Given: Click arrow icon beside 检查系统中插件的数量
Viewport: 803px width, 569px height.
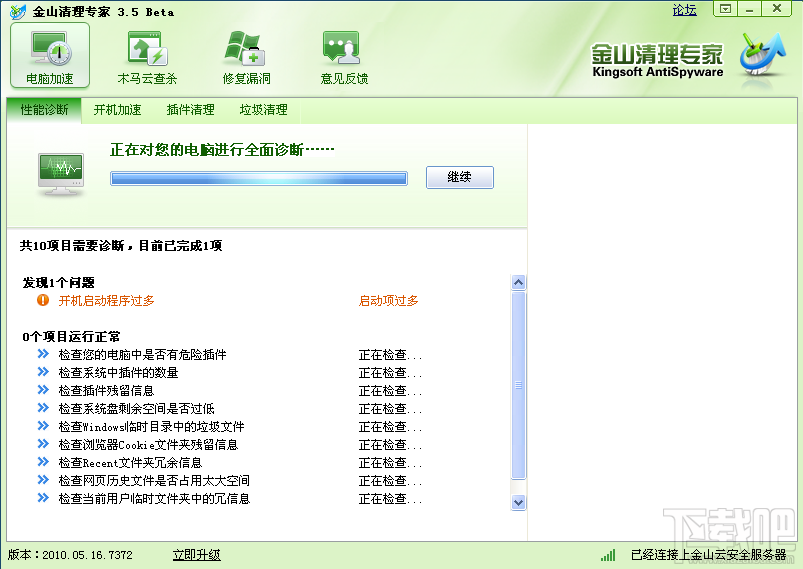Looking at the screenshot, I should [x=43, y=372].
